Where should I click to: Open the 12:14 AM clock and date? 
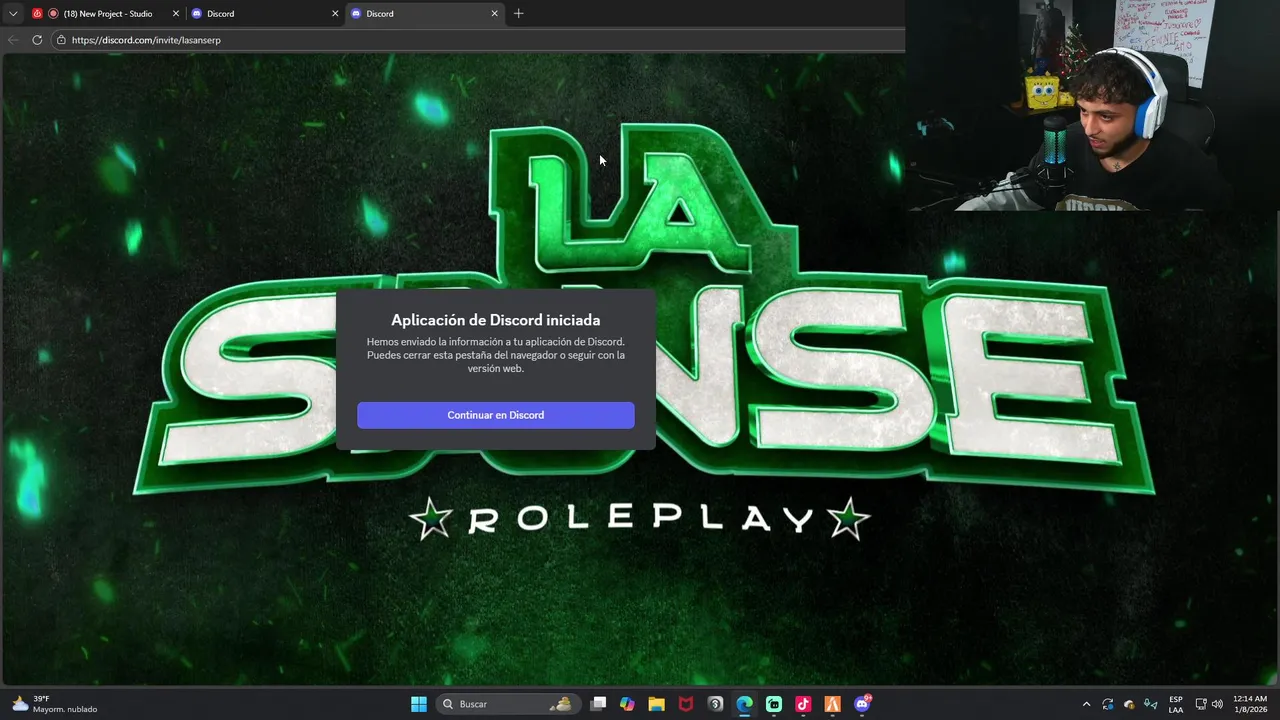coord(1250,704)
